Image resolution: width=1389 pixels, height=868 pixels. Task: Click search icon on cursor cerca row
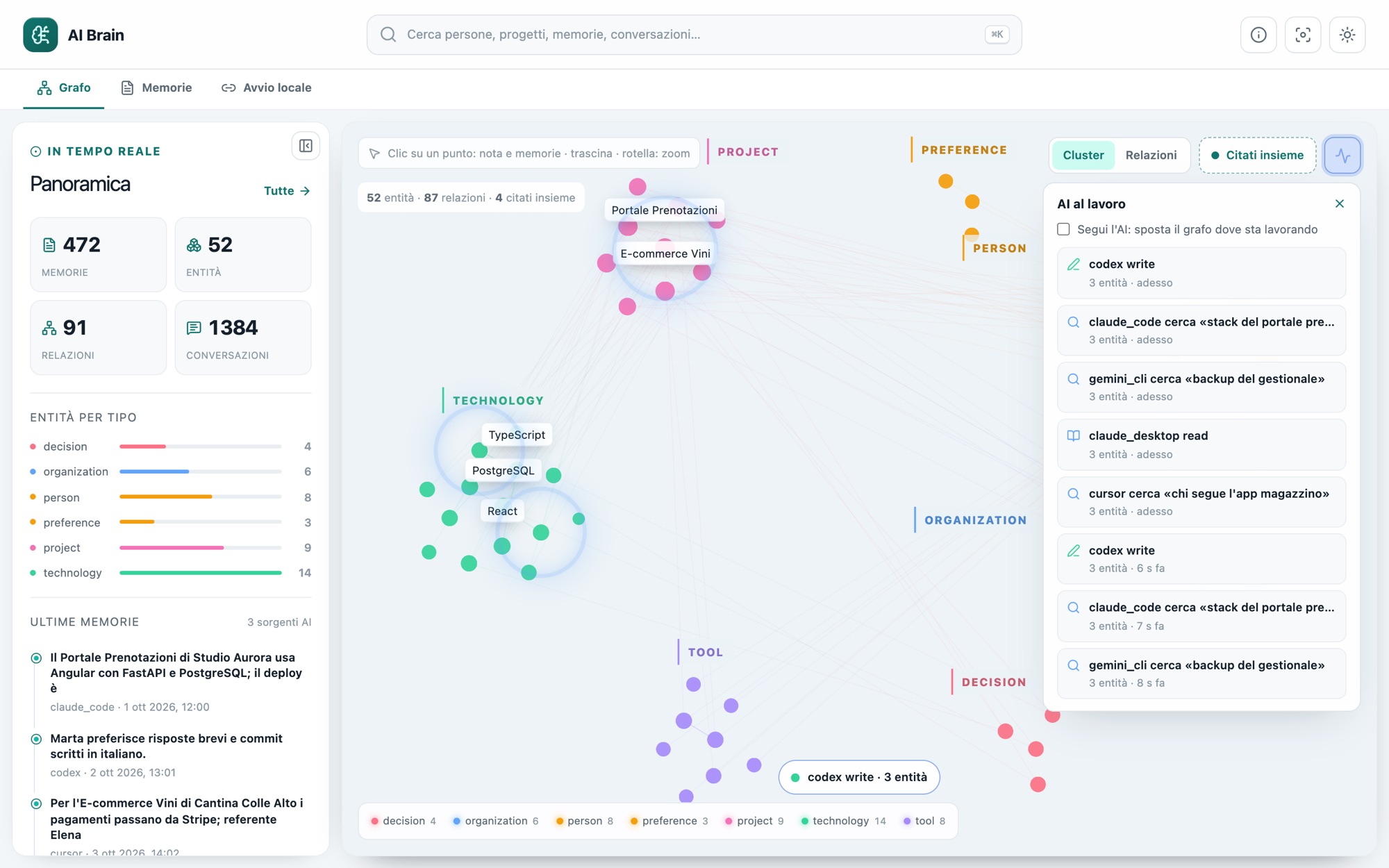click(1074, 494)
